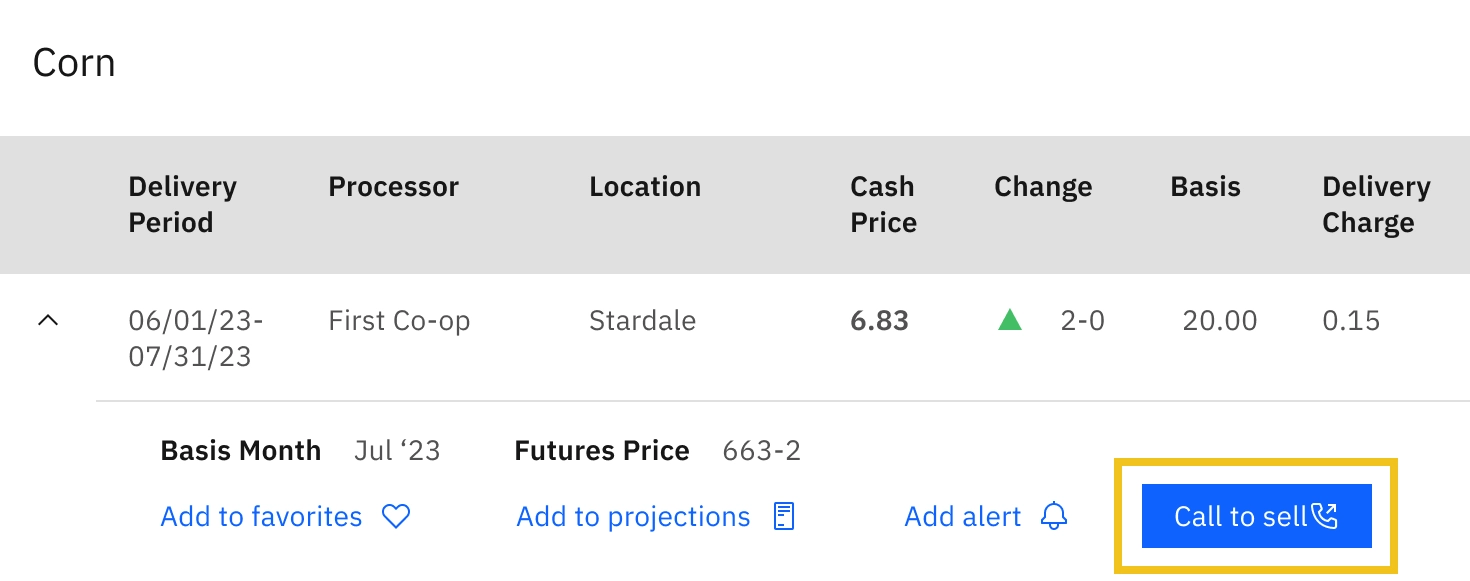Image resolution: width=1470 pixels, height=581 pixels.
Task: Sort by Delivery Period column header
Action: pos(183,204)
